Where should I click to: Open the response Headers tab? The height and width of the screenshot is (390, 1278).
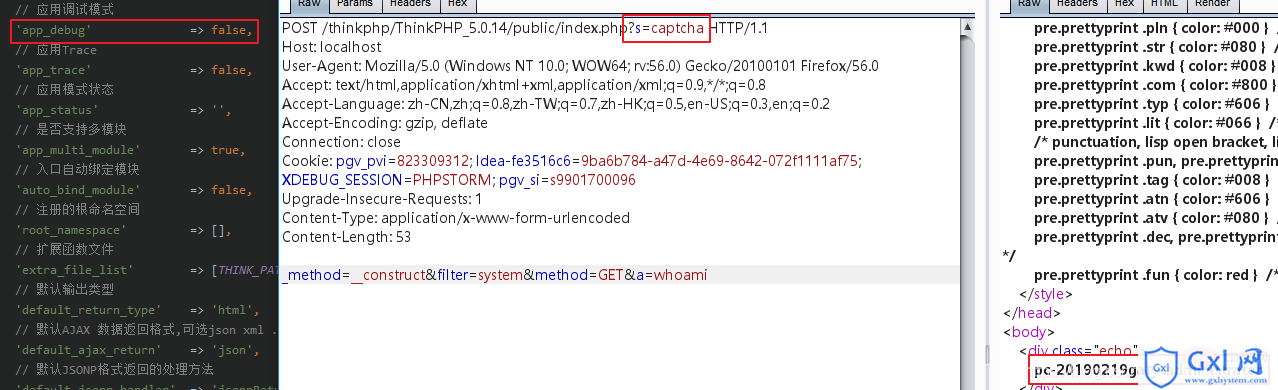[x=1077, y=4]
